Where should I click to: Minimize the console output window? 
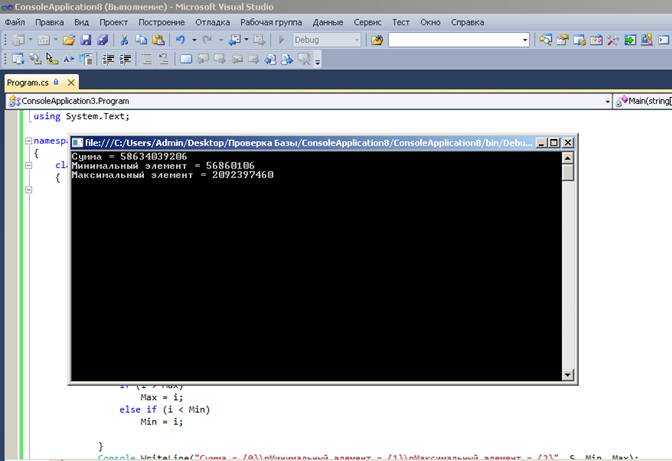pyautogui.click(x=542, y=143)
